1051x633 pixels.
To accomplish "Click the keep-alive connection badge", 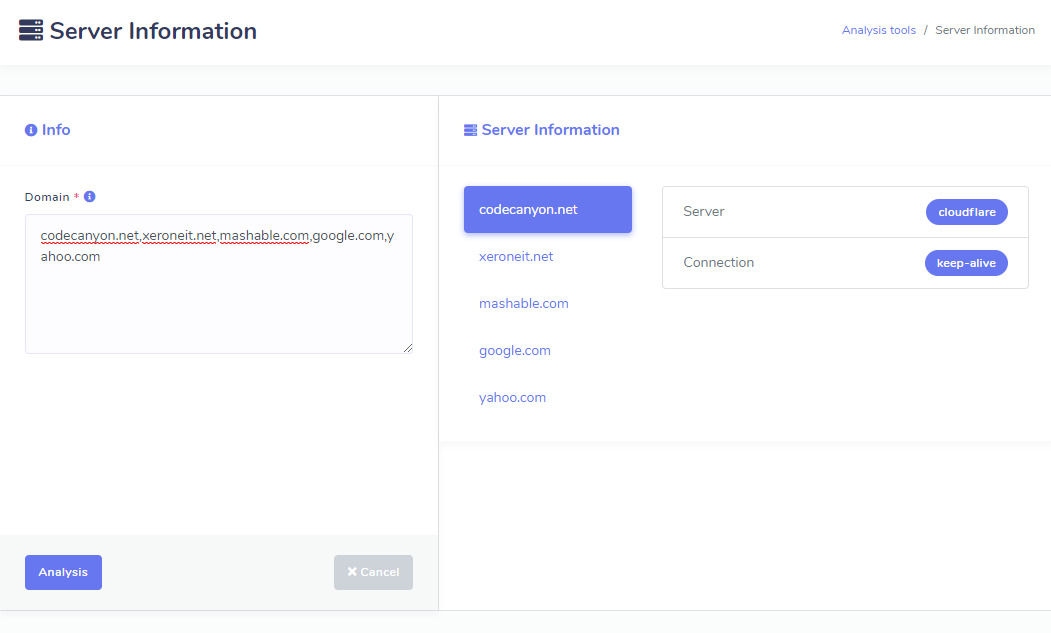I will point(966,263).
